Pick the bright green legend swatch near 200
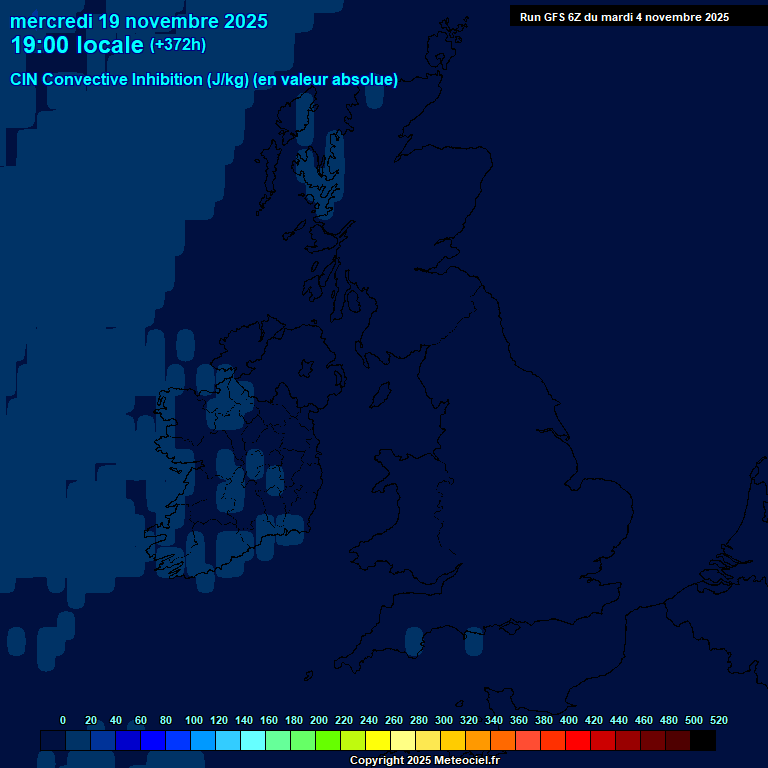 [327, 741]
